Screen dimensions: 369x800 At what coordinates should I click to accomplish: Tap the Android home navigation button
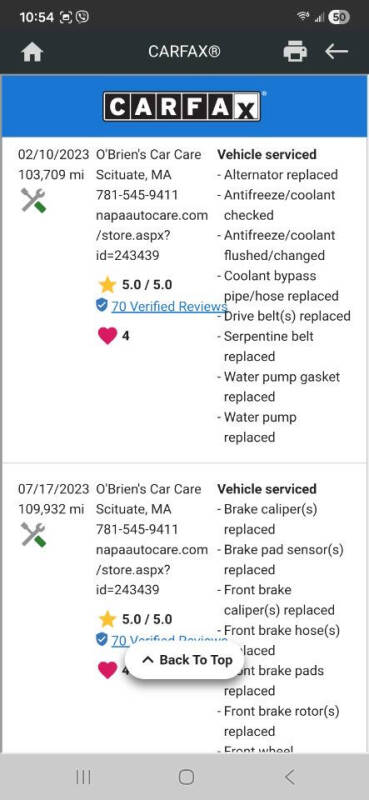click(186, 777)
